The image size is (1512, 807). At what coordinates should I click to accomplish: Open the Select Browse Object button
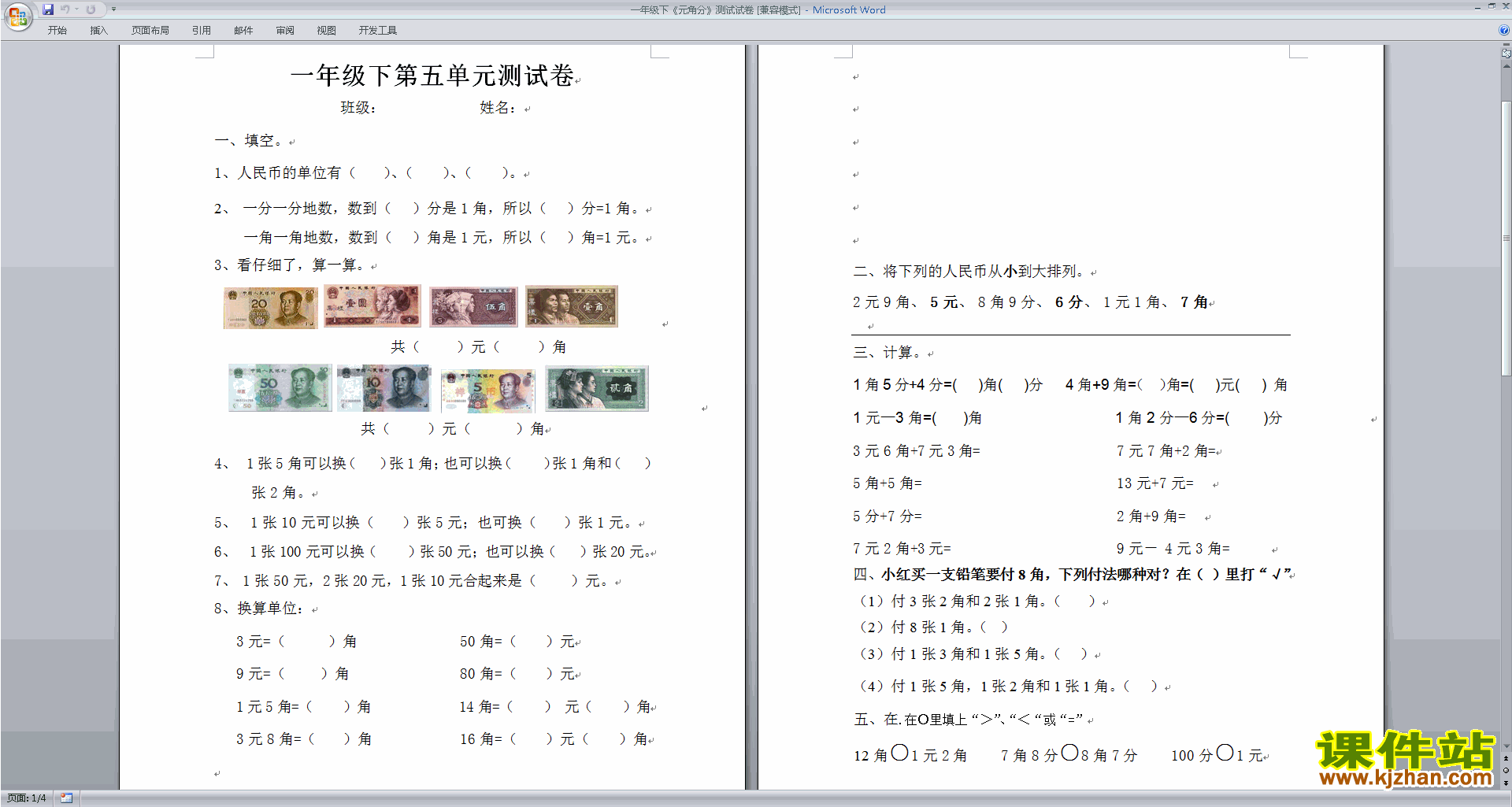click(x=1506, y=770)
